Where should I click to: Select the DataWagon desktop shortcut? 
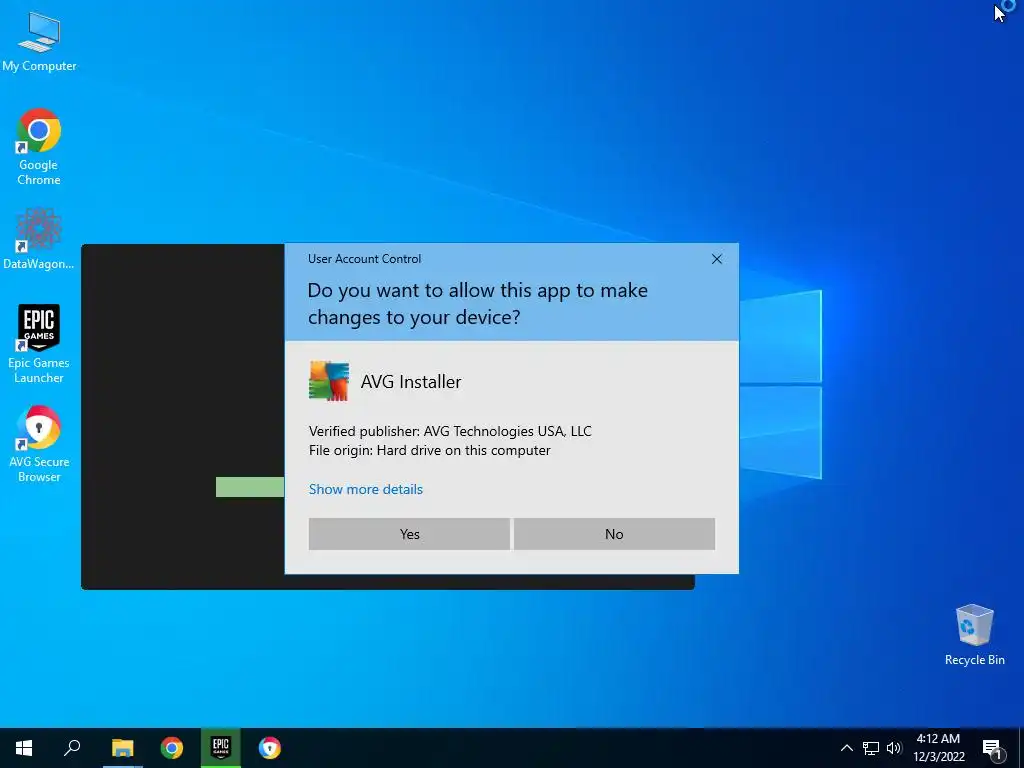point(39,238)
